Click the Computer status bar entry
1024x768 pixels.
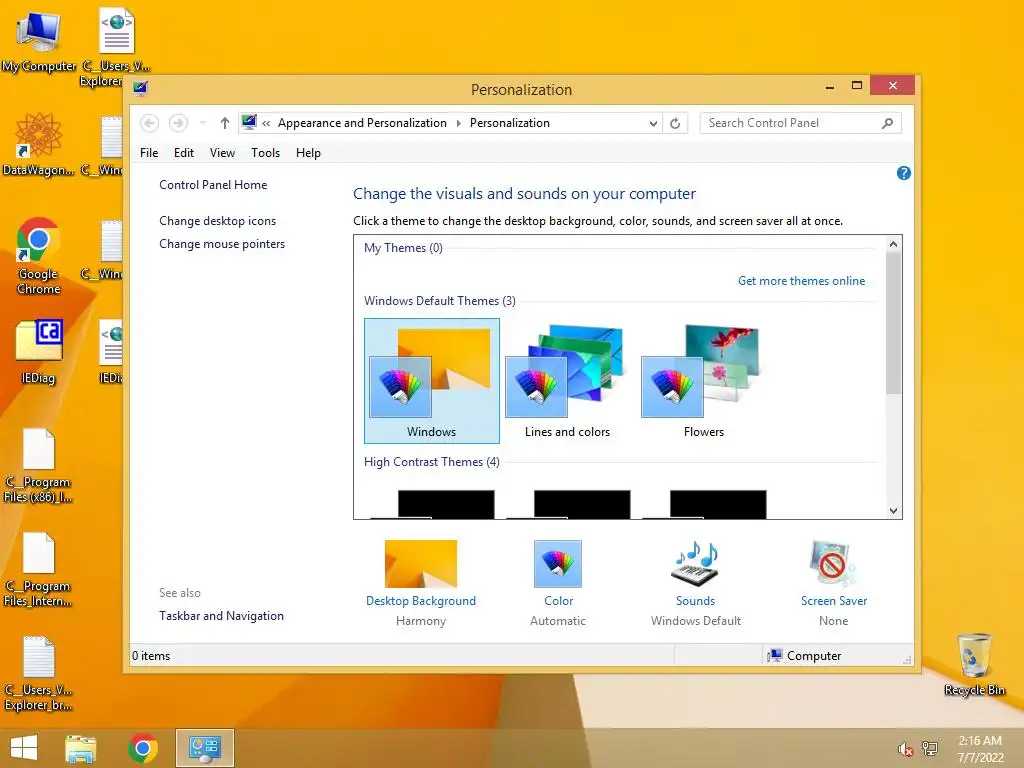[x=805, y=656]
